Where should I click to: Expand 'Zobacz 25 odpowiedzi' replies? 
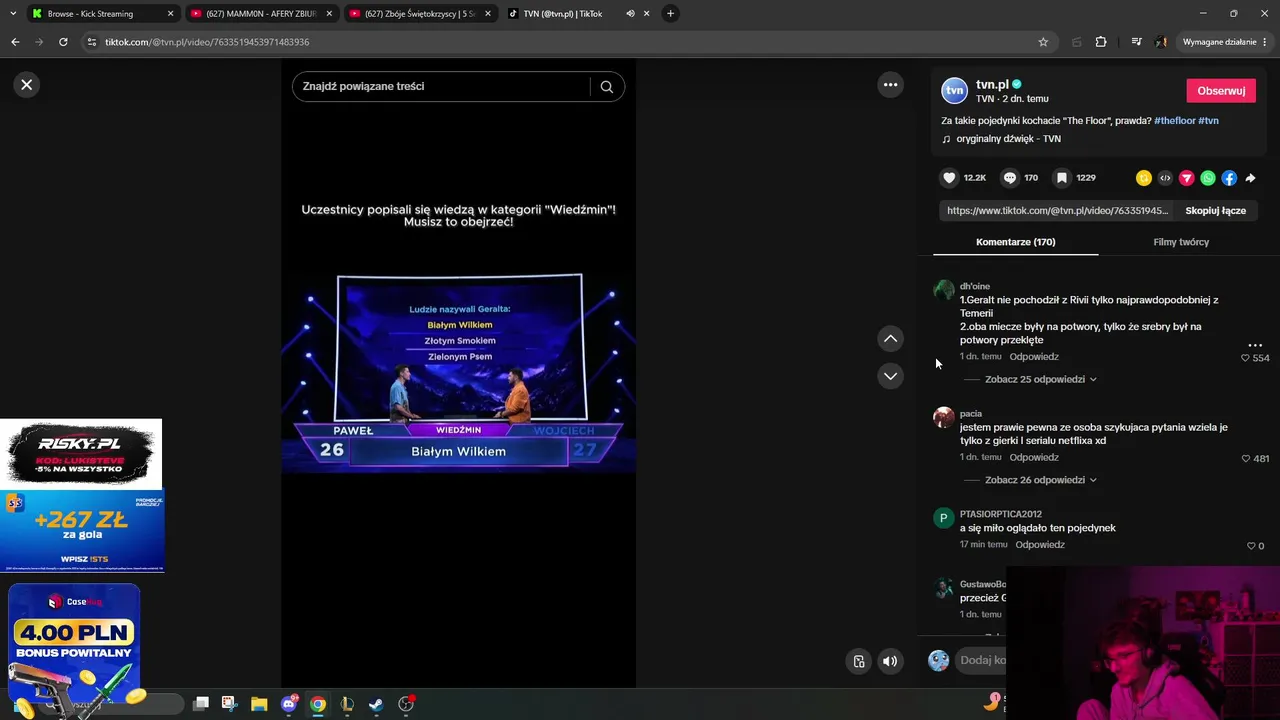tap(1040, 380)
